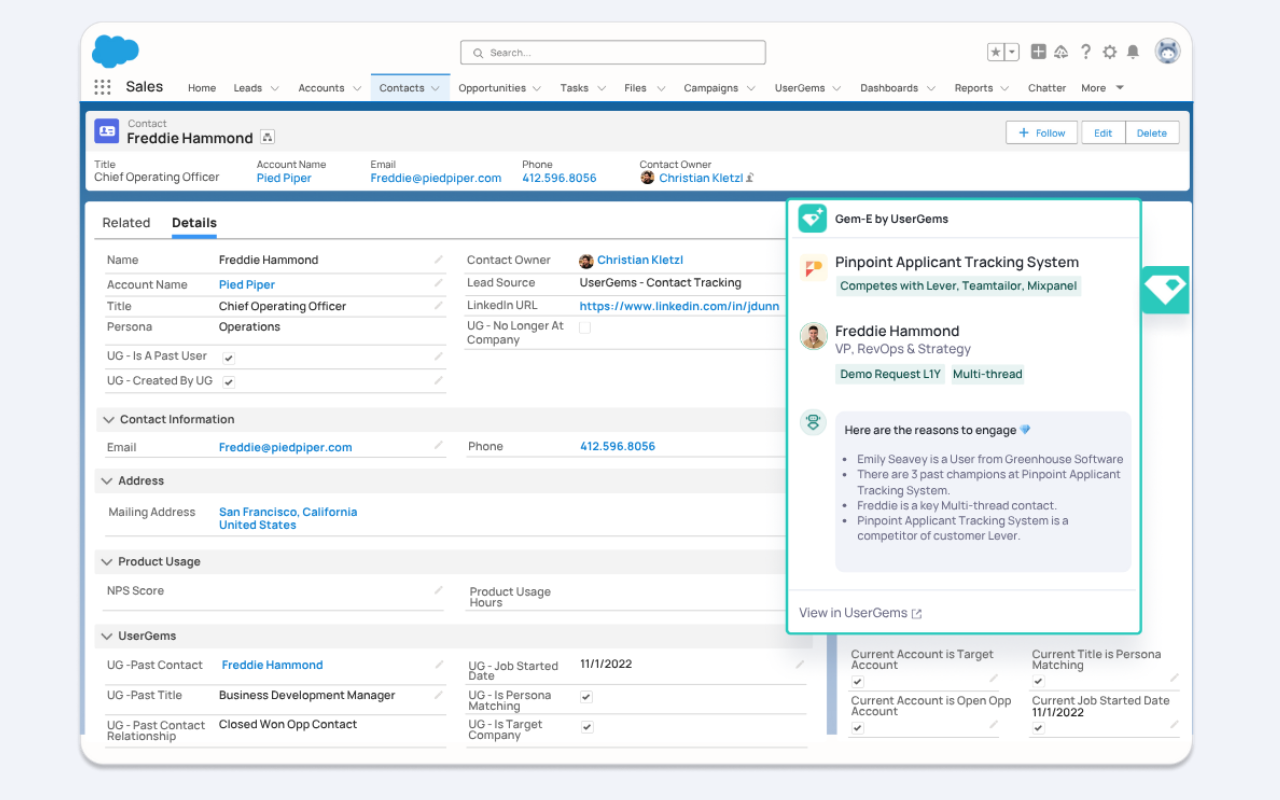Viewport: 1280px width, 800px height.
Task: Click the global Search input field
Action: (x=613, y=52)
